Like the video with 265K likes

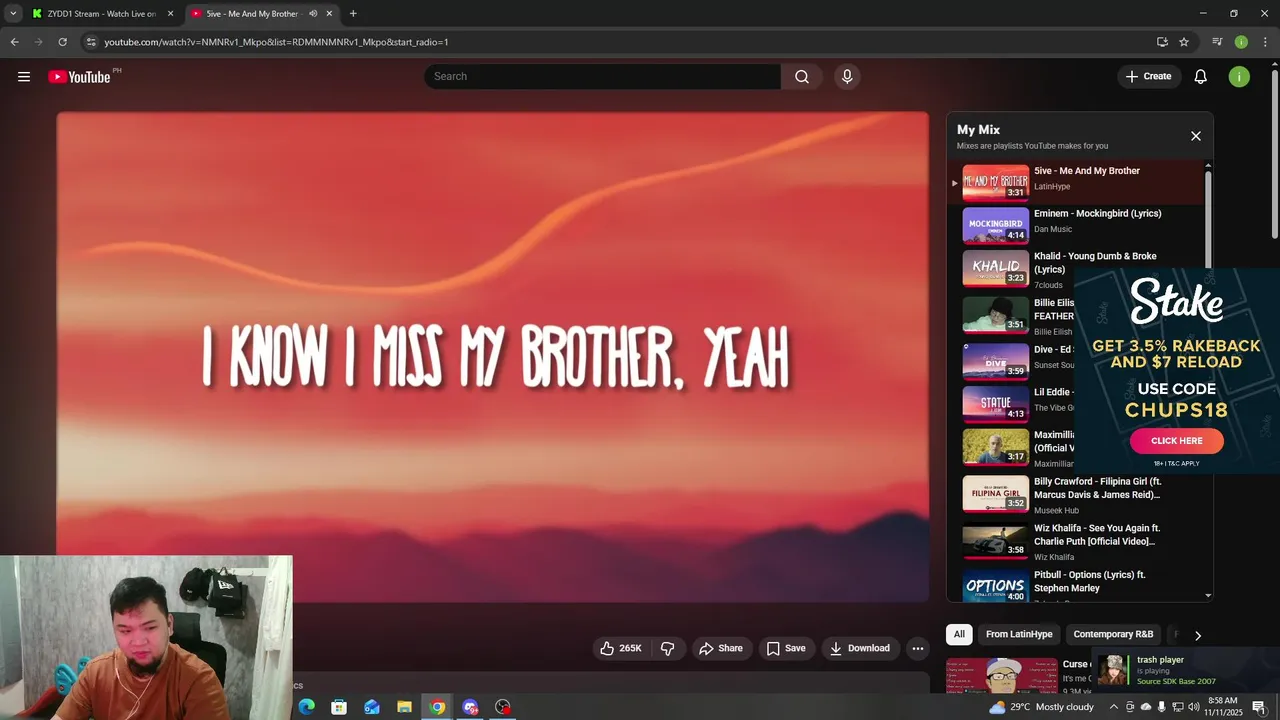(x=620, y=648)
